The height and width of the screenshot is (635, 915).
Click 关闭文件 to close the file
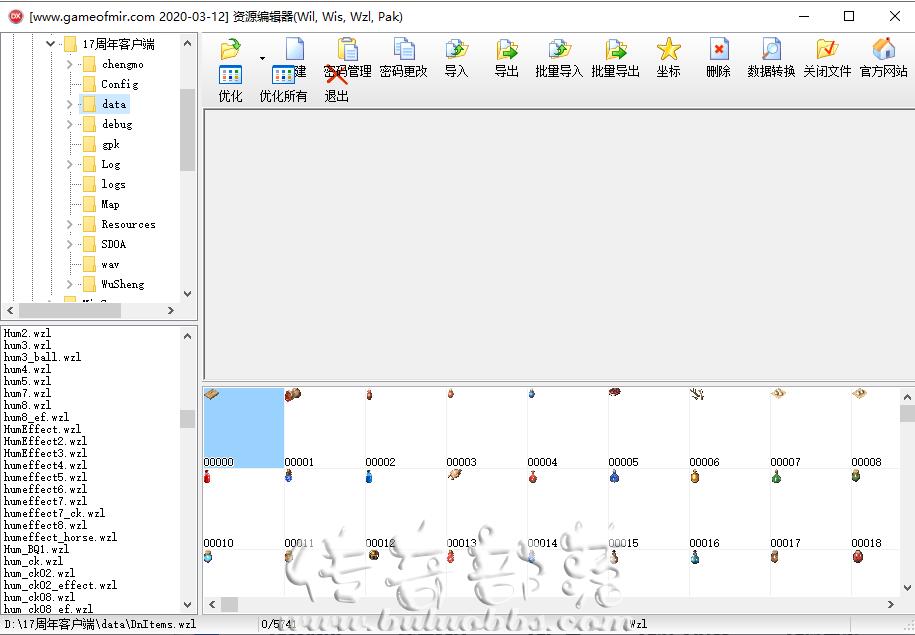(x=827, y=58)
